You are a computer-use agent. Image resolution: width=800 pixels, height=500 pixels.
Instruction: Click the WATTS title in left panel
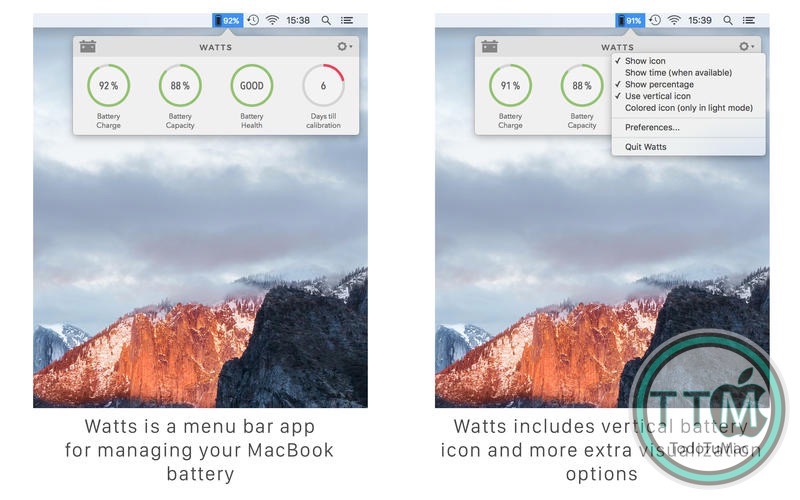click(x=215, y=47)
